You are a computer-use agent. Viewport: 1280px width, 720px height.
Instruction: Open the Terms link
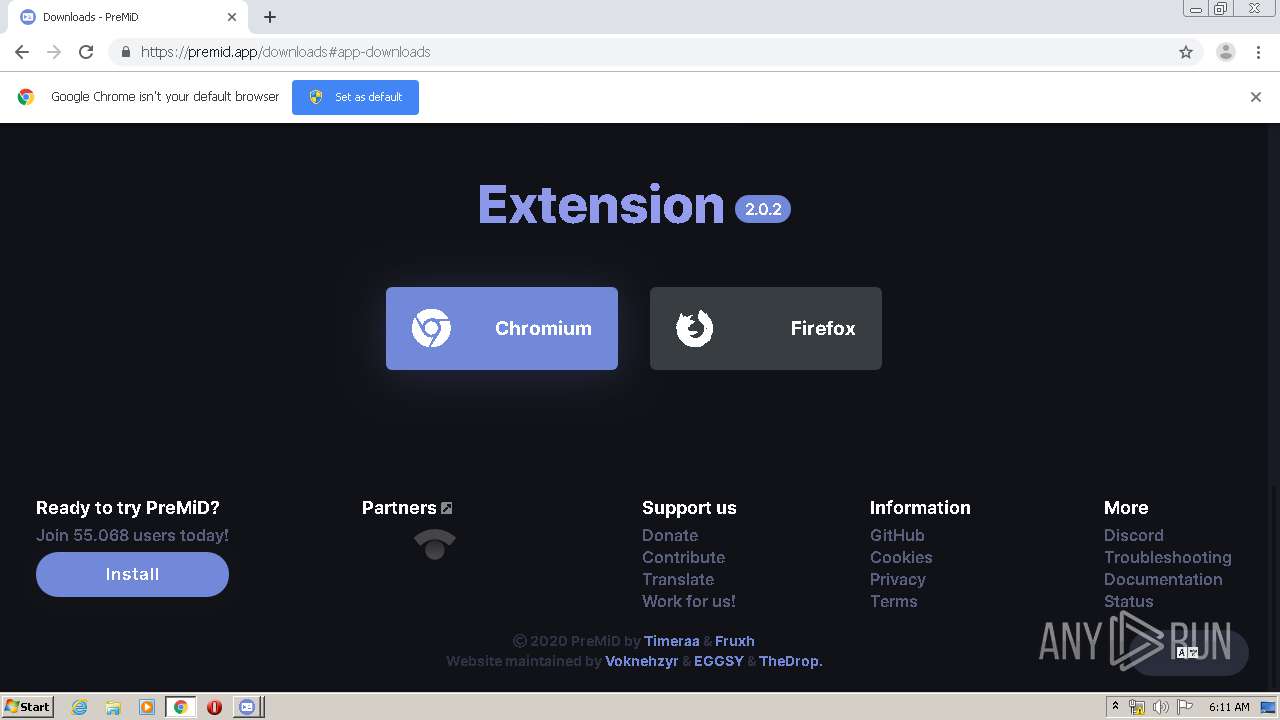pos(893,601)
